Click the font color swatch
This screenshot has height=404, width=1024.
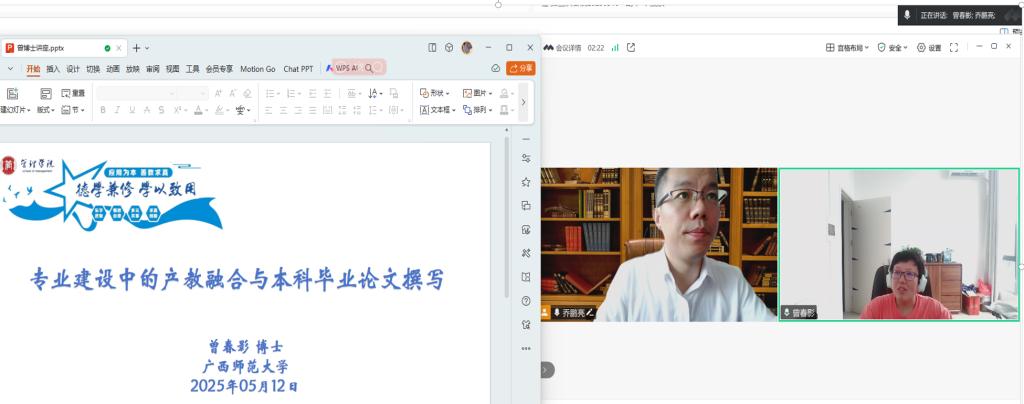tap(200, 110)
